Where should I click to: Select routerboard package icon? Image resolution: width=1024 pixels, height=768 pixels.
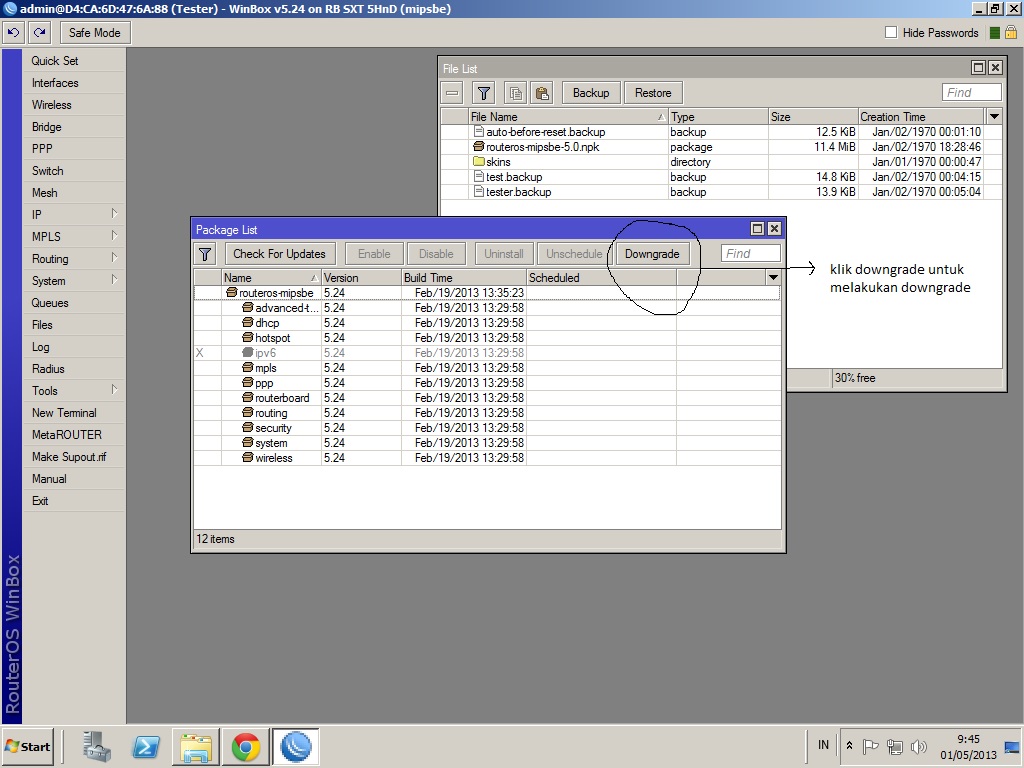248,398
